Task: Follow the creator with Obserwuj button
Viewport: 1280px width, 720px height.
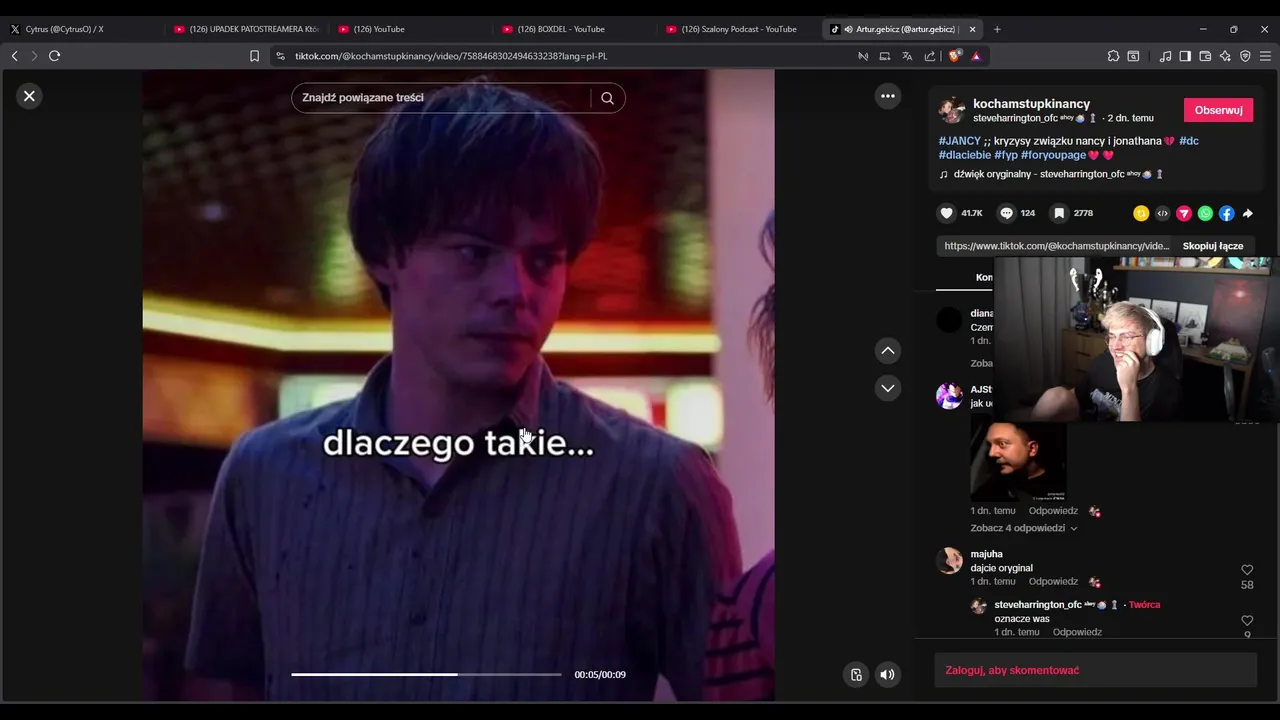Action: (1218, 110)
